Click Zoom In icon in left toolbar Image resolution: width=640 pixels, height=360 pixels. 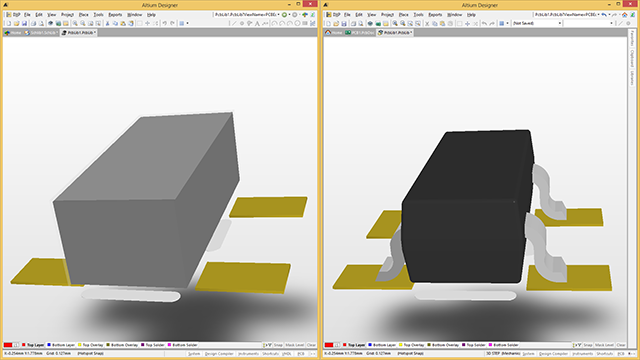click(x=75, y=24)
